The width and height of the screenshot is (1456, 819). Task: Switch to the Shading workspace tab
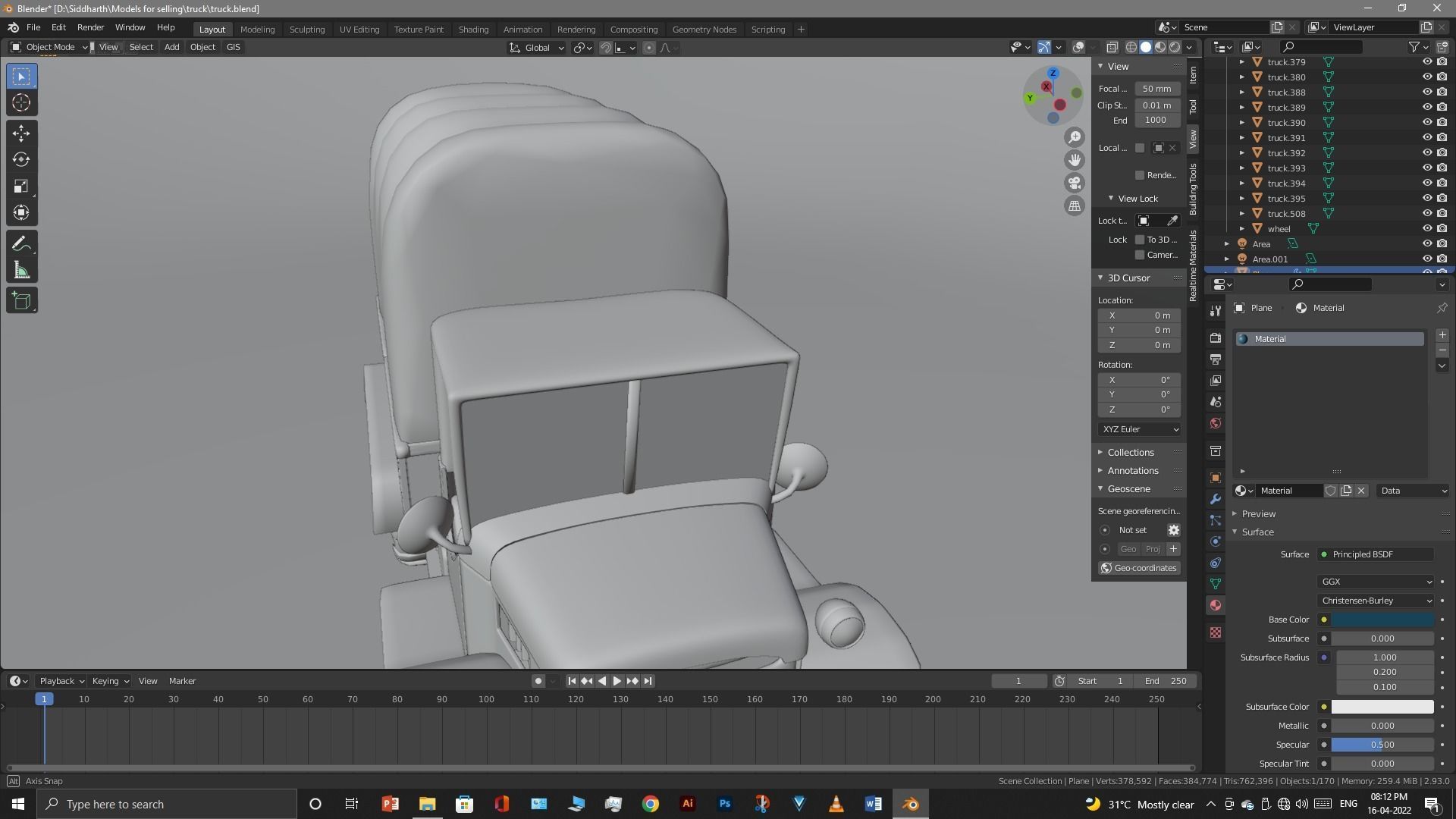(x=473, y=30)
